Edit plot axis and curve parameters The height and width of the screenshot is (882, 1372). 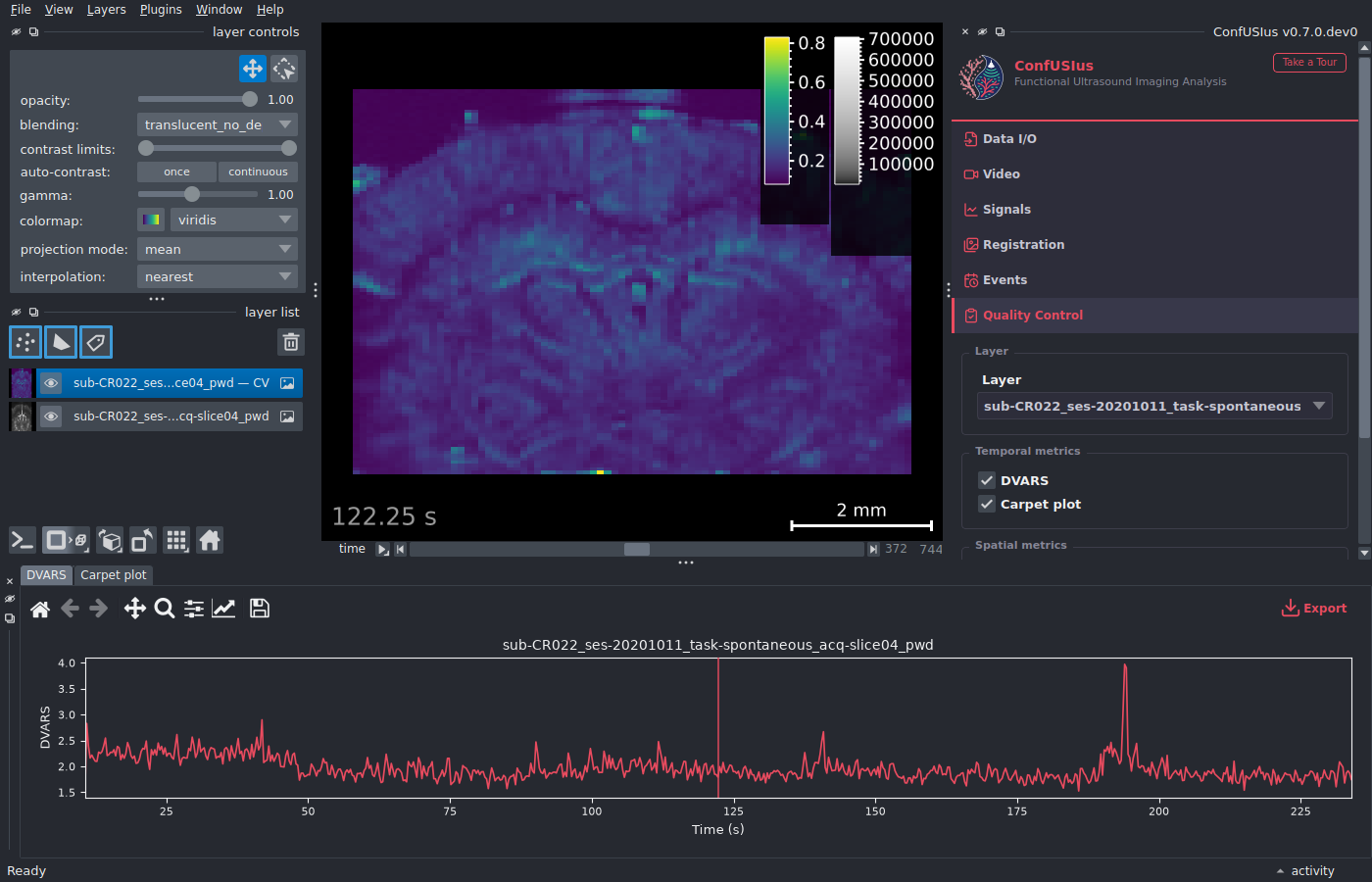tap(223, 609)
